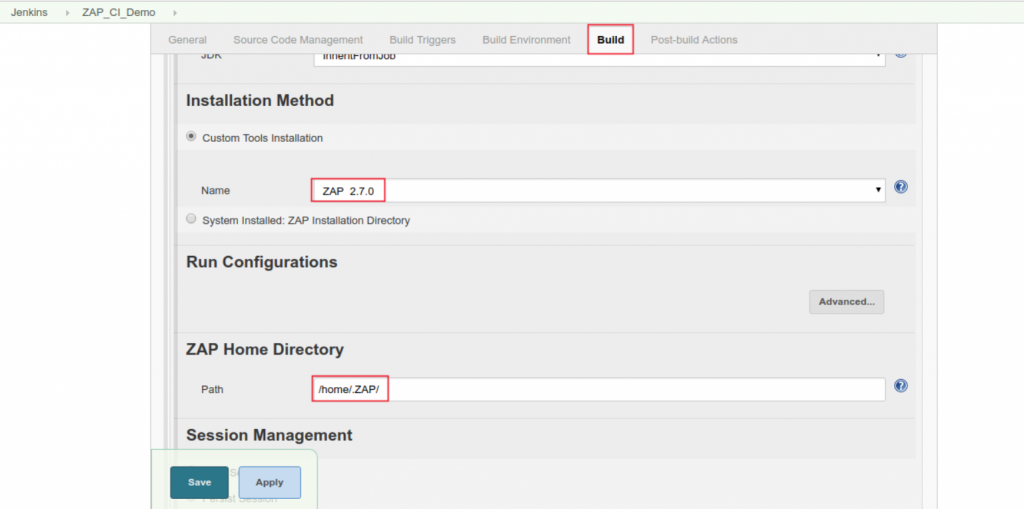Click the highlighted Build tab

(x=610, y=40)
